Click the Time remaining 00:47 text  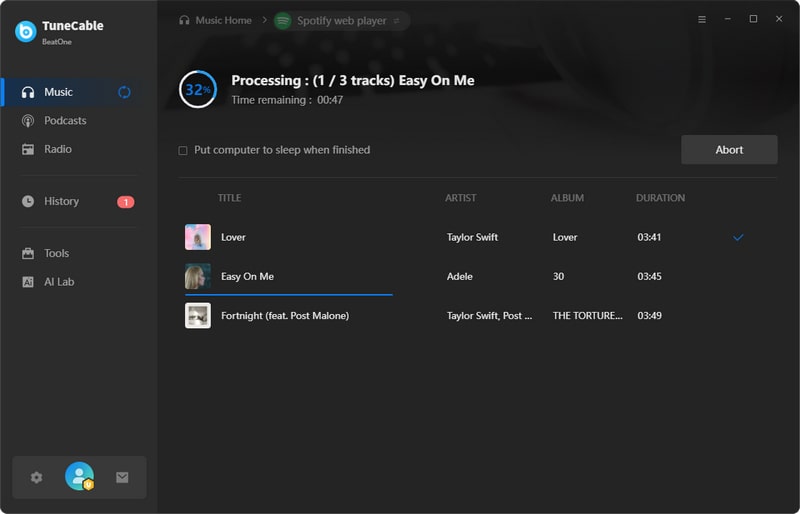(287, 100)
